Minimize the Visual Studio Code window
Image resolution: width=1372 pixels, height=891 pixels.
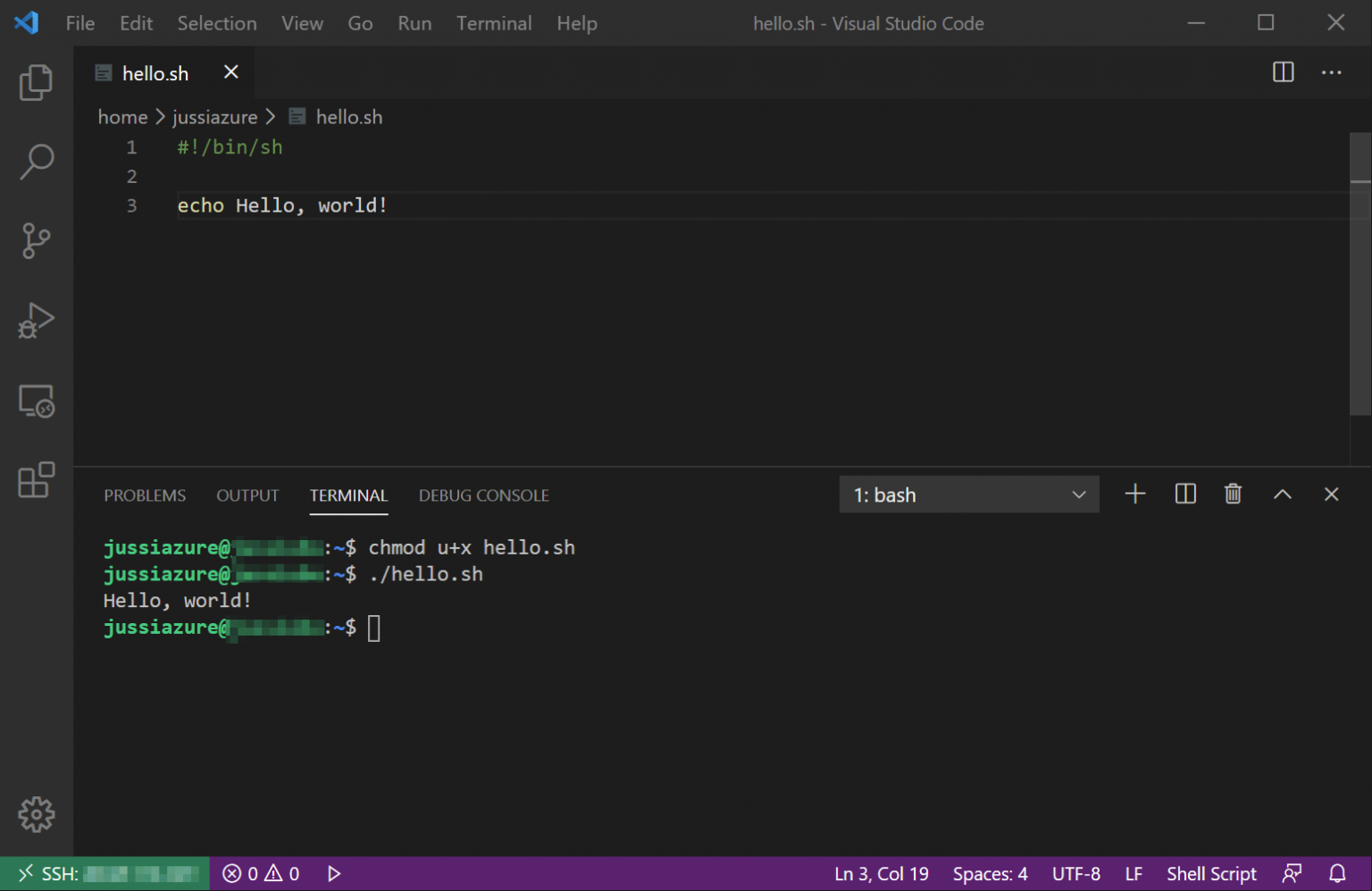tap(1196, 22)
